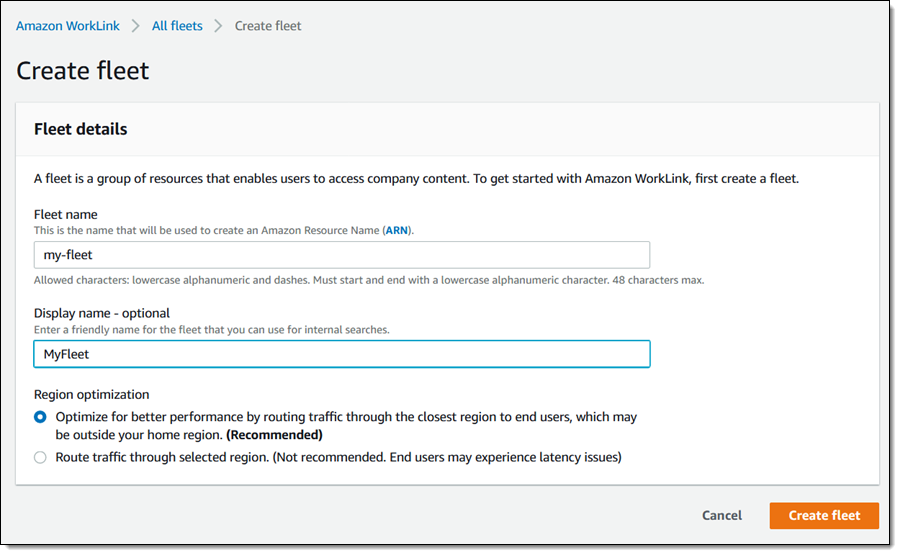Click the orange Create fleet button

824,515
